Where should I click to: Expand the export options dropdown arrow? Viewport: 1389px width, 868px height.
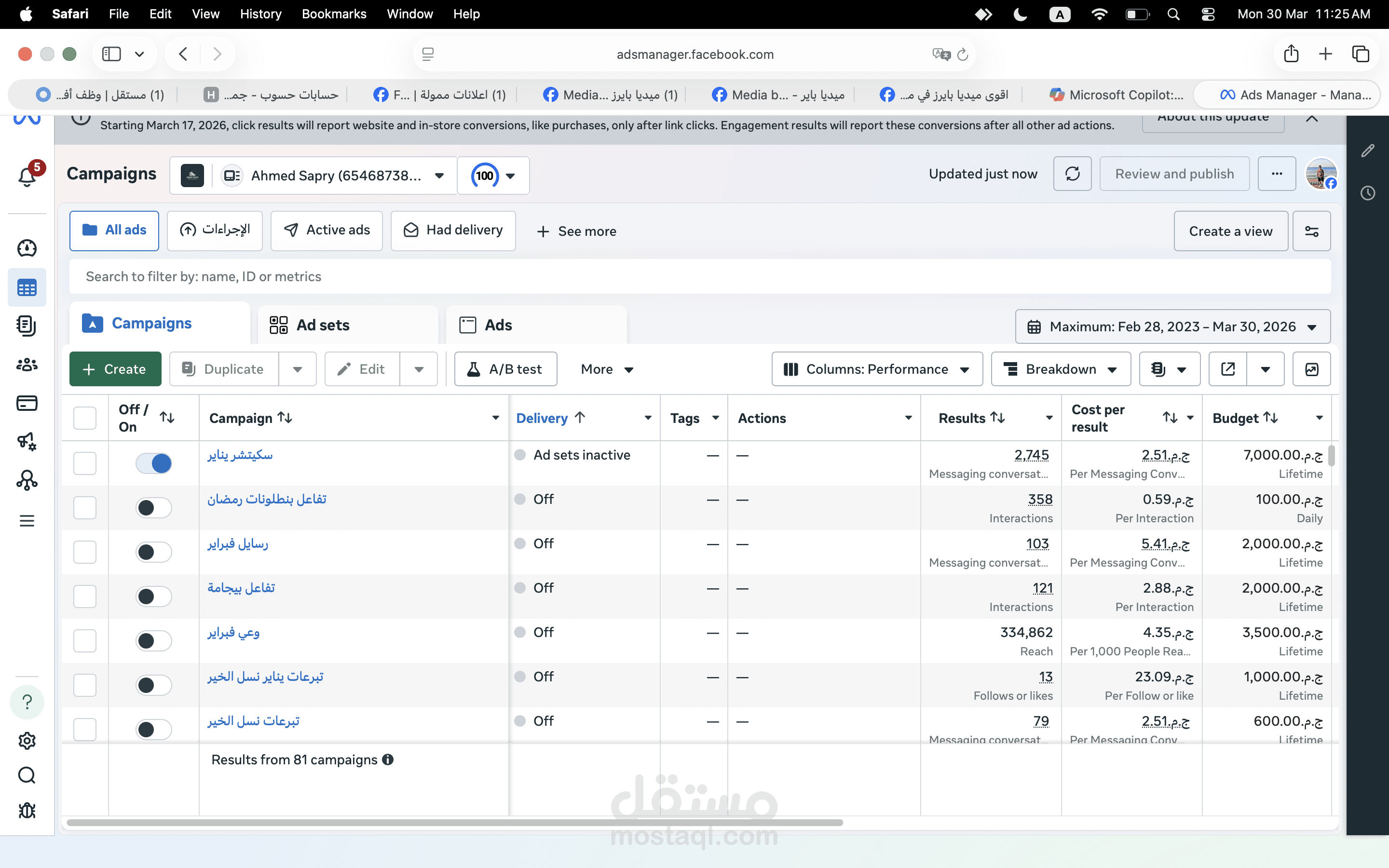[x=1265, y=369]
